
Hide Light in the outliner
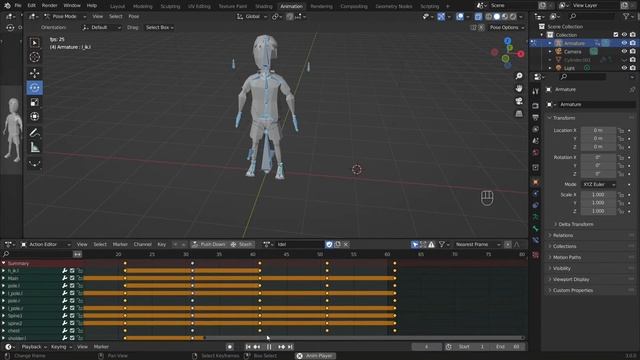(x=624, y=68)
